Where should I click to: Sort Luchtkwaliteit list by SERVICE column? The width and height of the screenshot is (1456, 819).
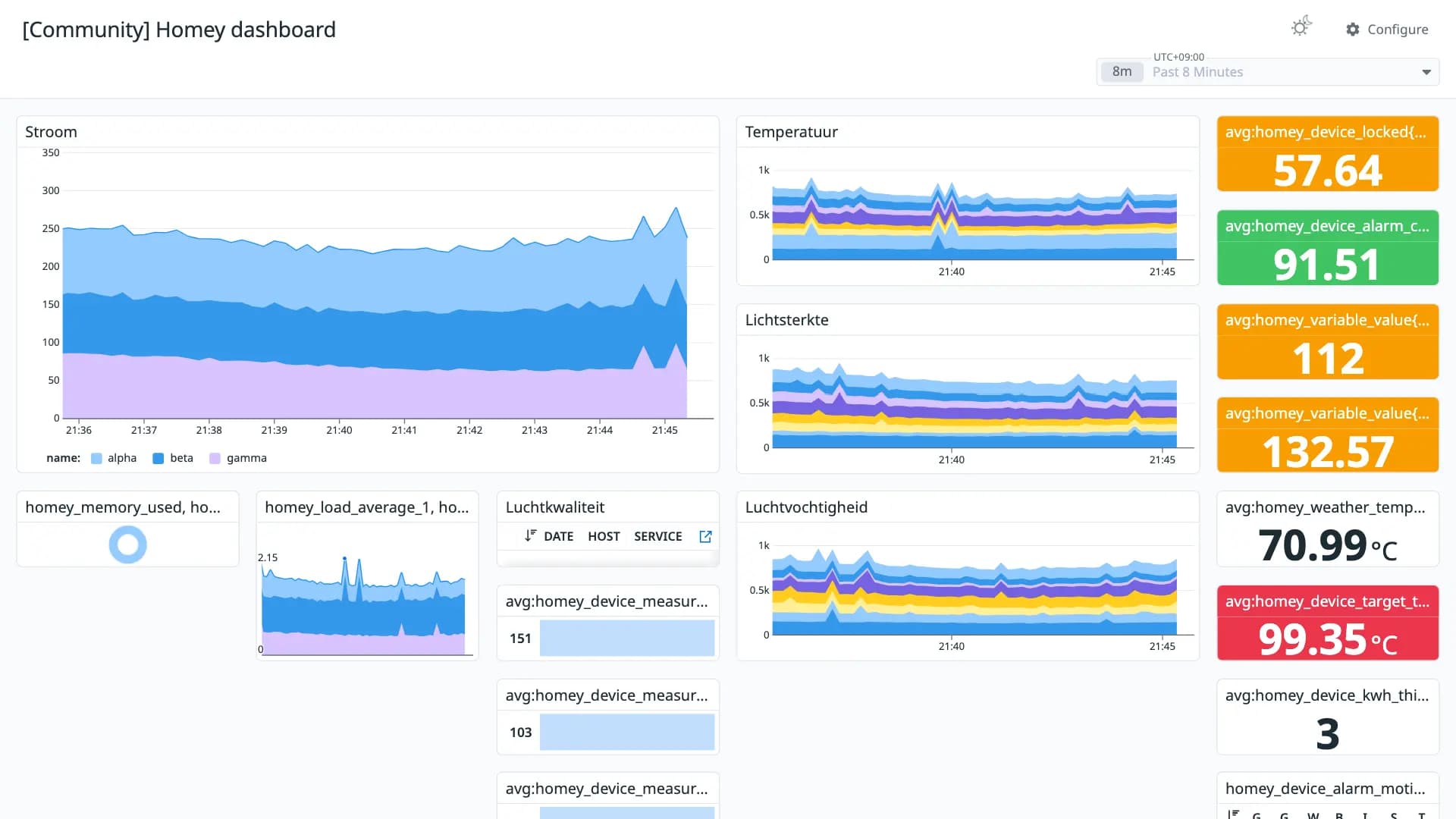657,537
